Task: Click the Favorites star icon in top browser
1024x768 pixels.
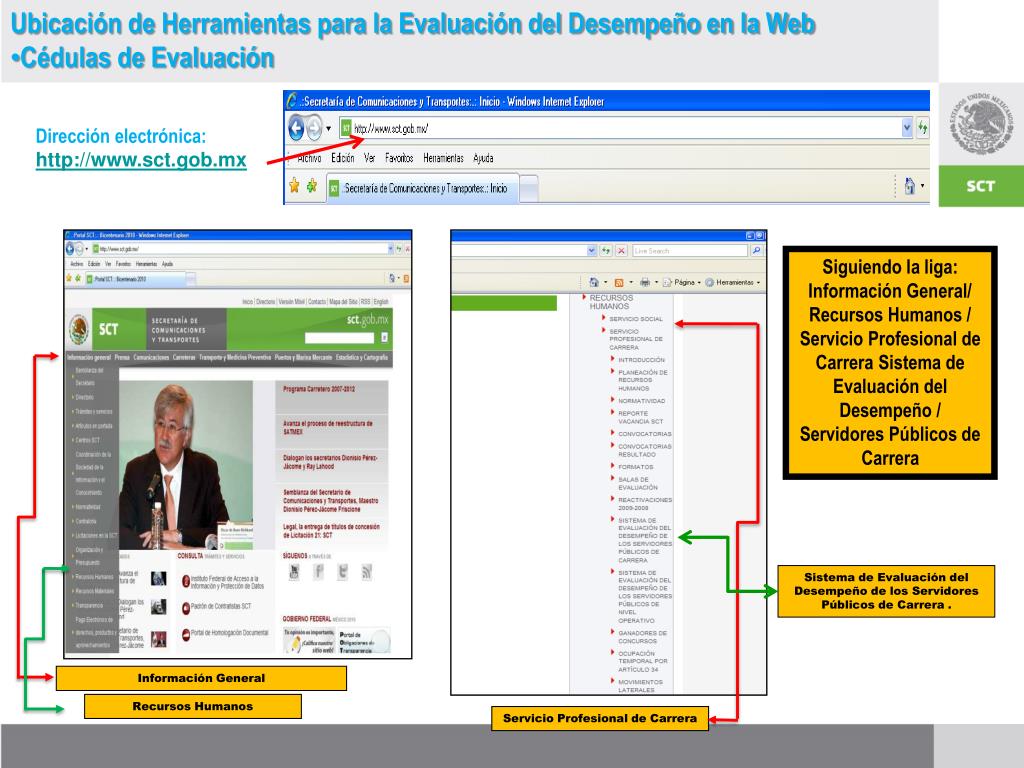Action: [x=295, y=186]
